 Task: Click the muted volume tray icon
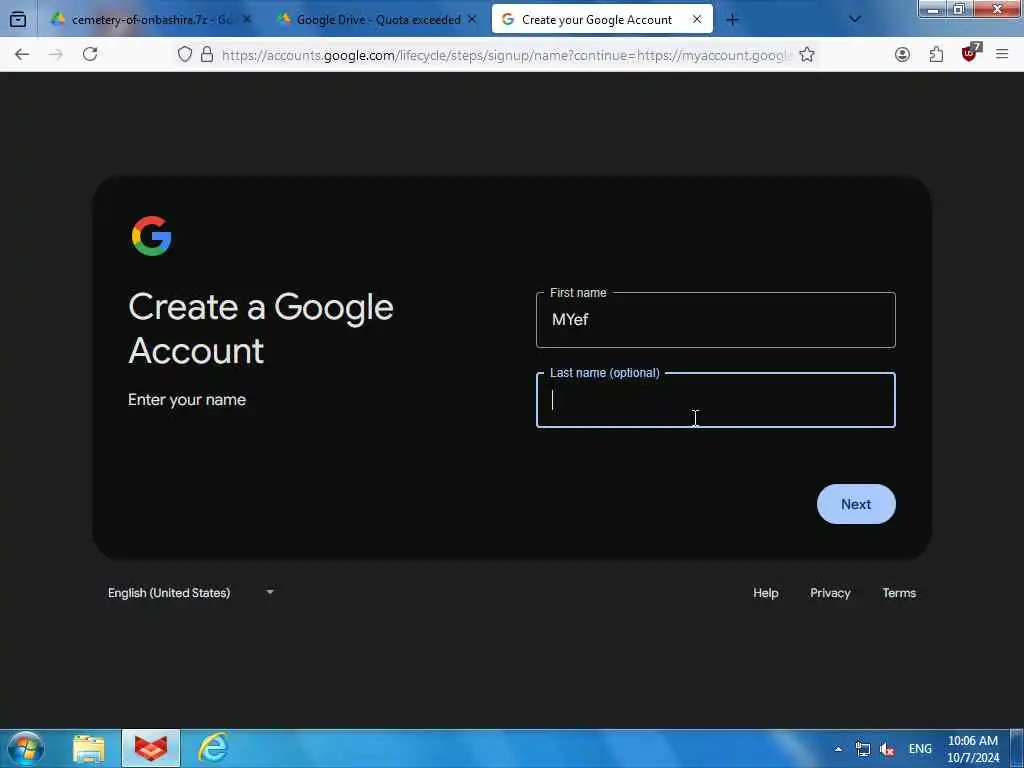887,750
